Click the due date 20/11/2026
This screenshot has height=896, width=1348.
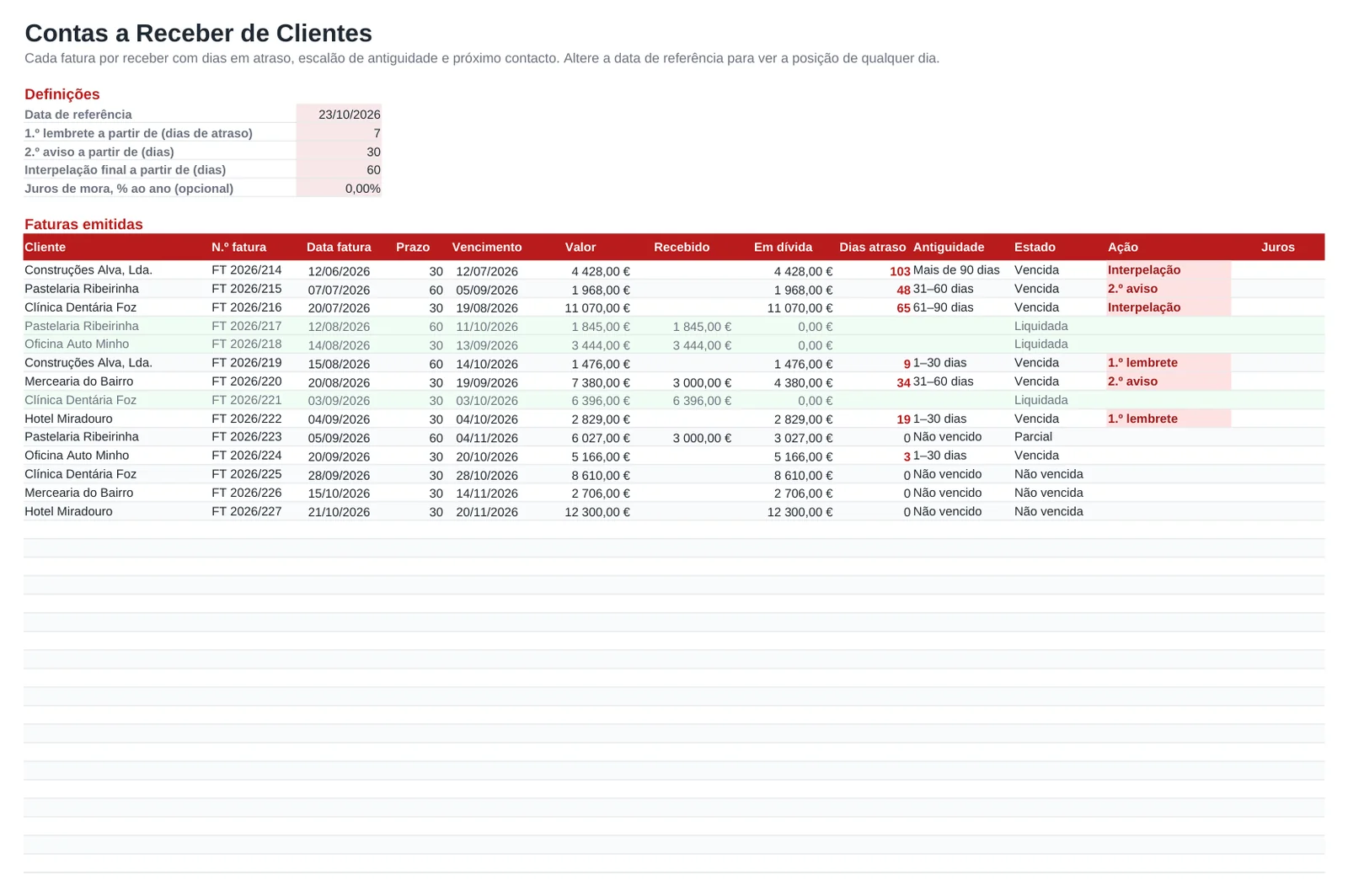487,512
